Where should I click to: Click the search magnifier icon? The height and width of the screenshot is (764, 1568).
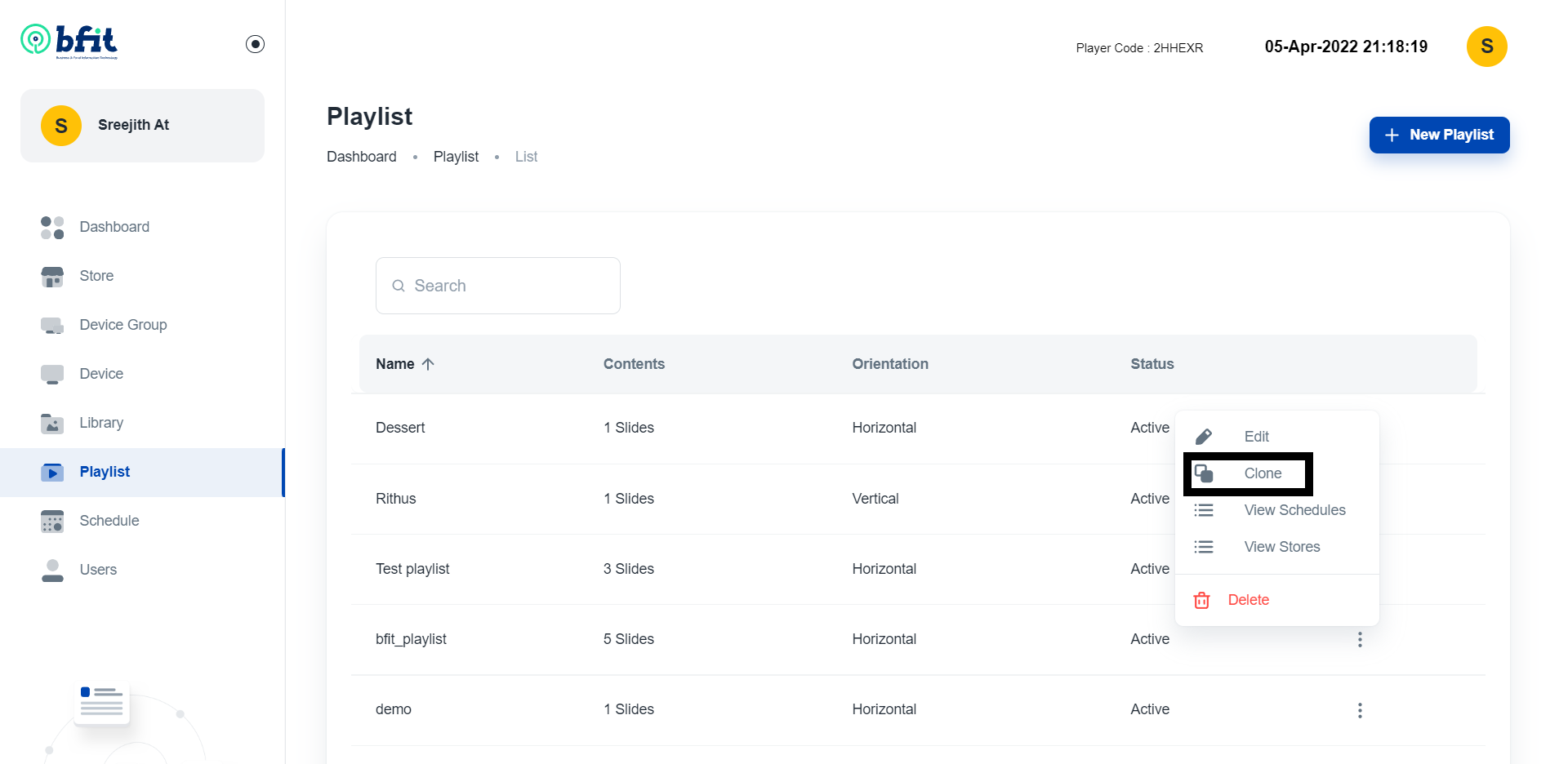pos(399,286)
